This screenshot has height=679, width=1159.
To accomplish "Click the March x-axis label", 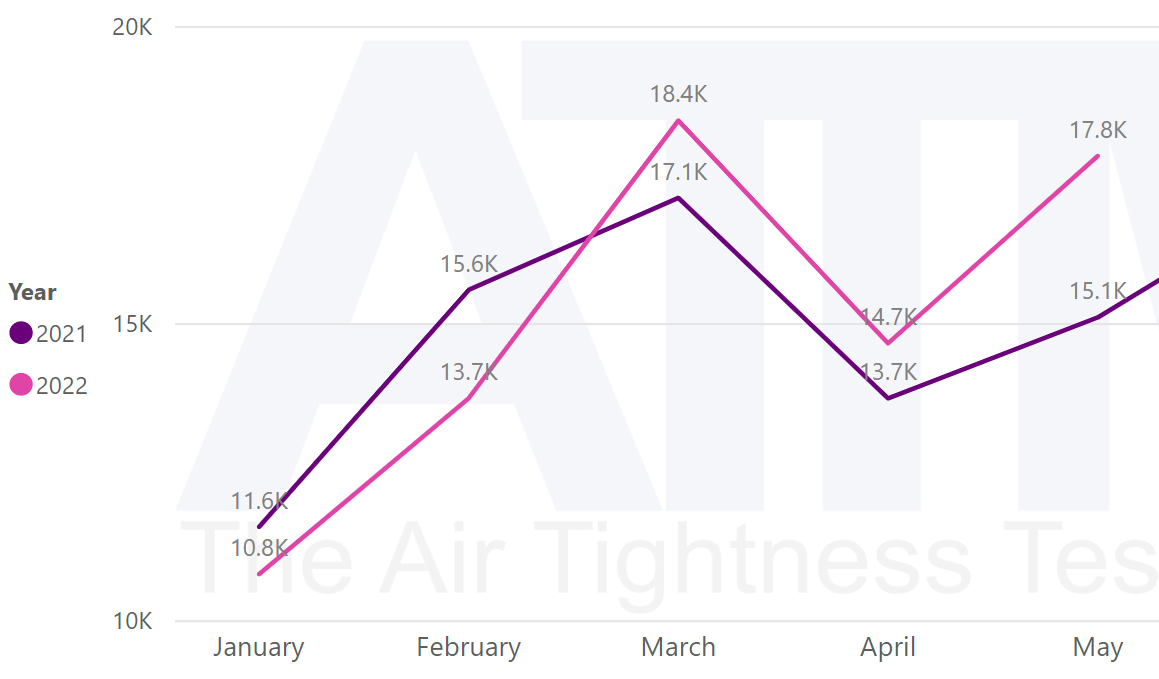I will 678,647.
